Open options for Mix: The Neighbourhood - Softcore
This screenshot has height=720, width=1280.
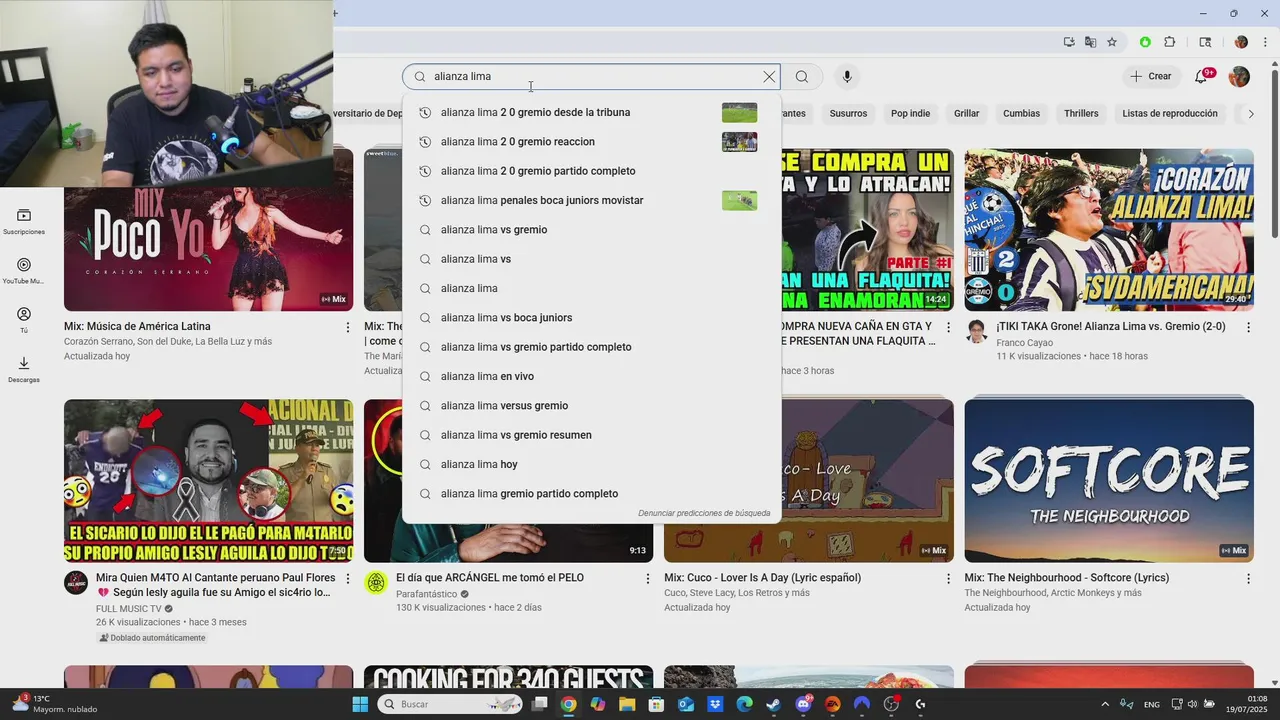1248,578
